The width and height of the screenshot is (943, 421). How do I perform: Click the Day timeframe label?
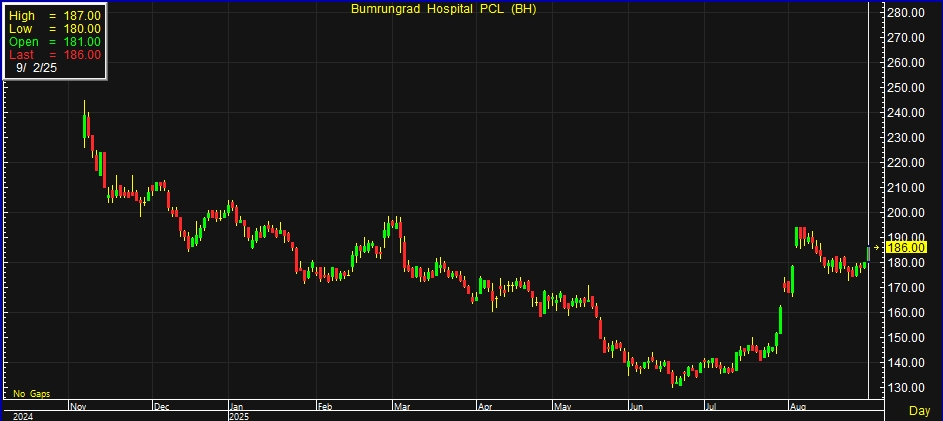(x=918, y=411)
